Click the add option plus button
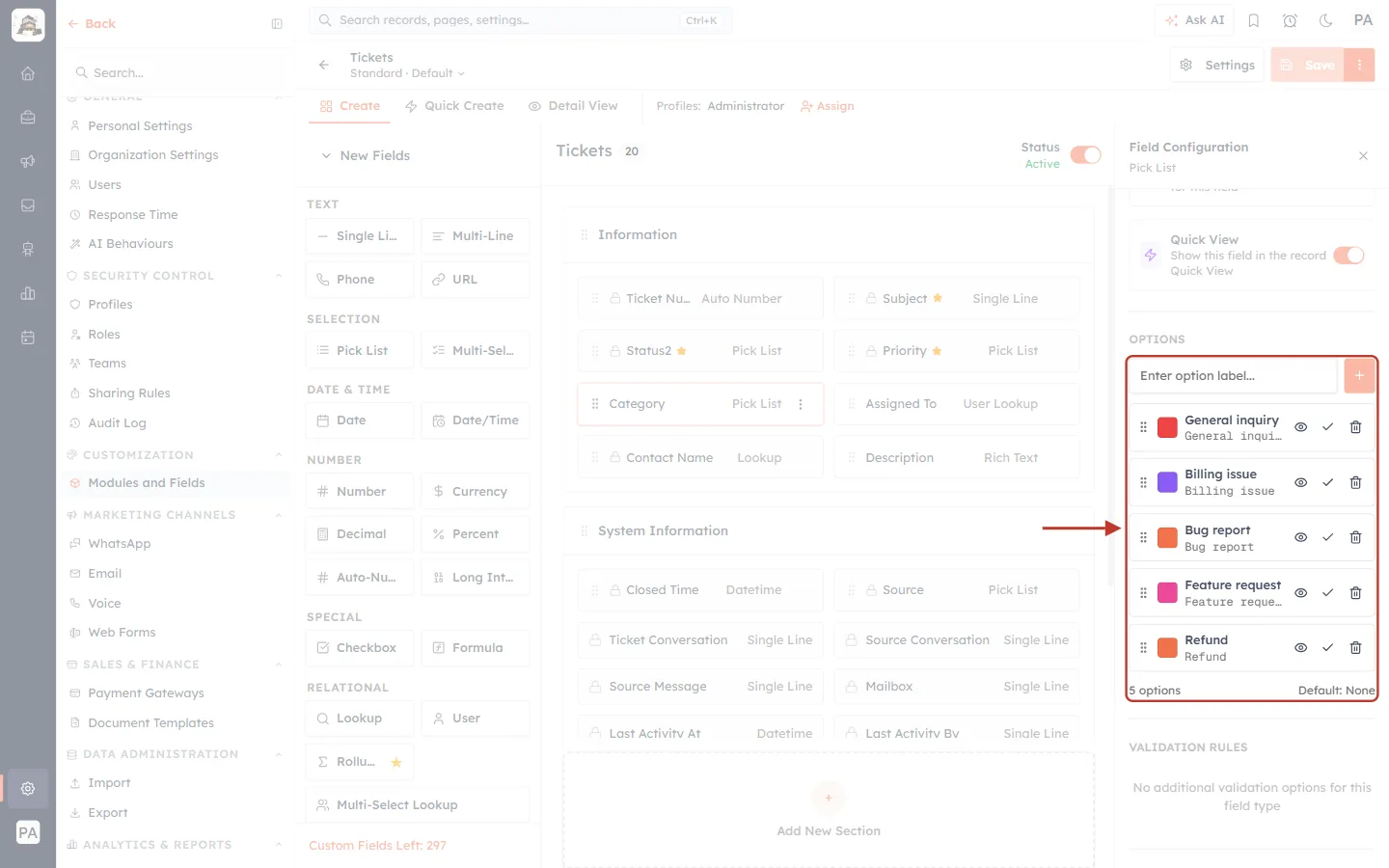 click(x=1359, y=375)
